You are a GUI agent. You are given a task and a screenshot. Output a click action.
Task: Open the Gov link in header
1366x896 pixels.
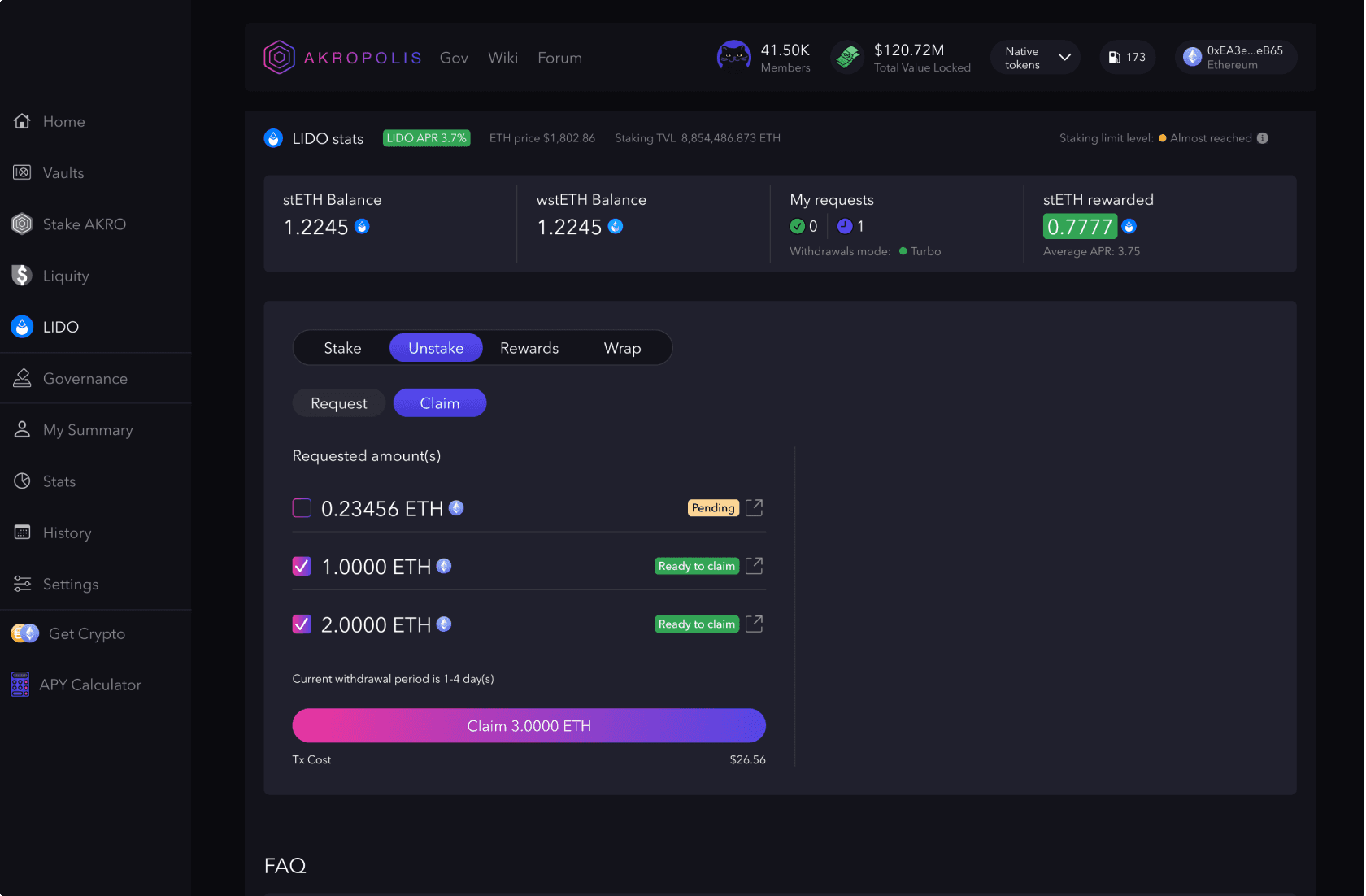(454, 58)
